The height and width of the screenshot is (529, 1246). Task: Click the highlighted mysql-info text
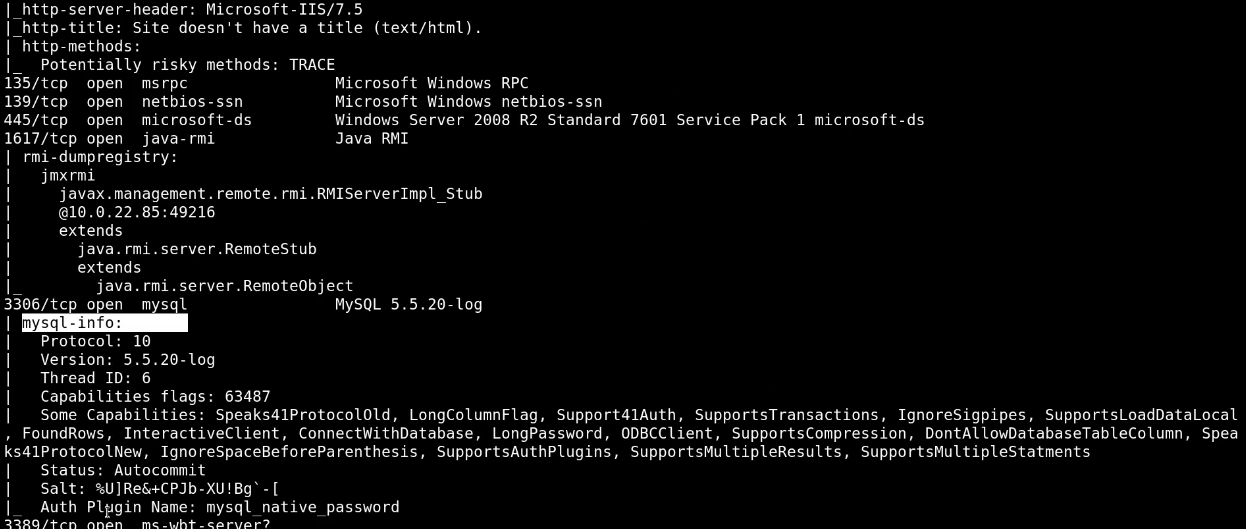tap(73, 323)
